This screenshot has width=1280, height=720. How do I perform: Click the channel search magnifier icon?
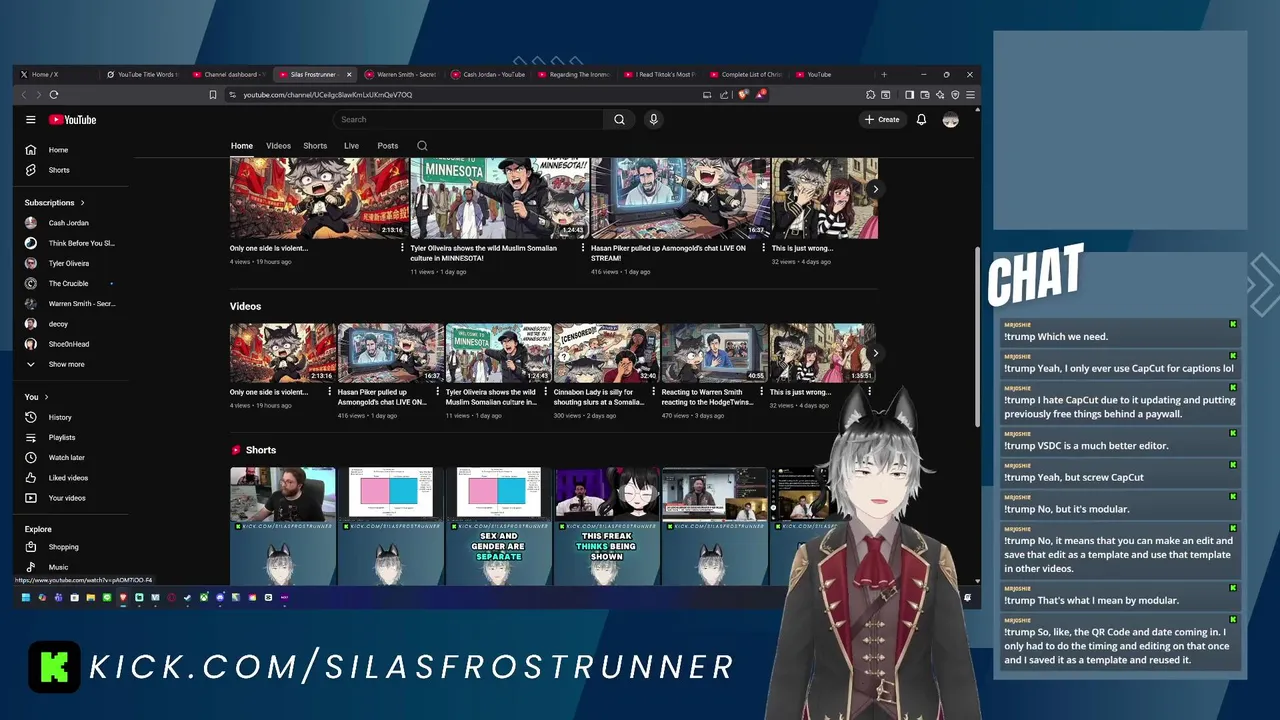[422, 146]
